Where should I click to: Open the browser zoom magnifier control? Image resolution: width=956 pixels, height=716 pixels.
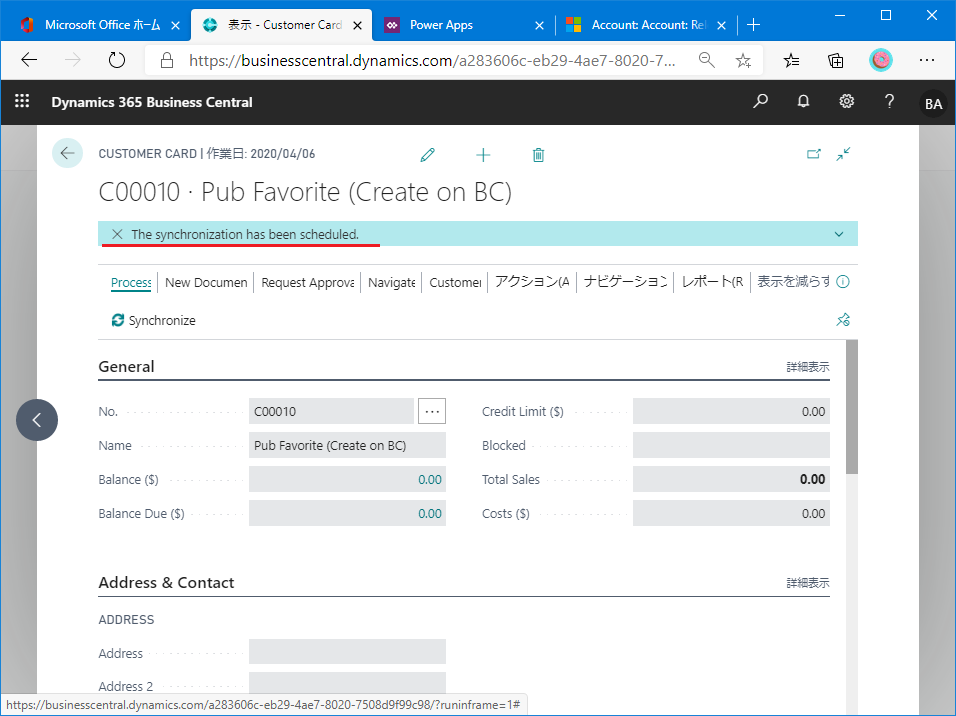[707, 60]
